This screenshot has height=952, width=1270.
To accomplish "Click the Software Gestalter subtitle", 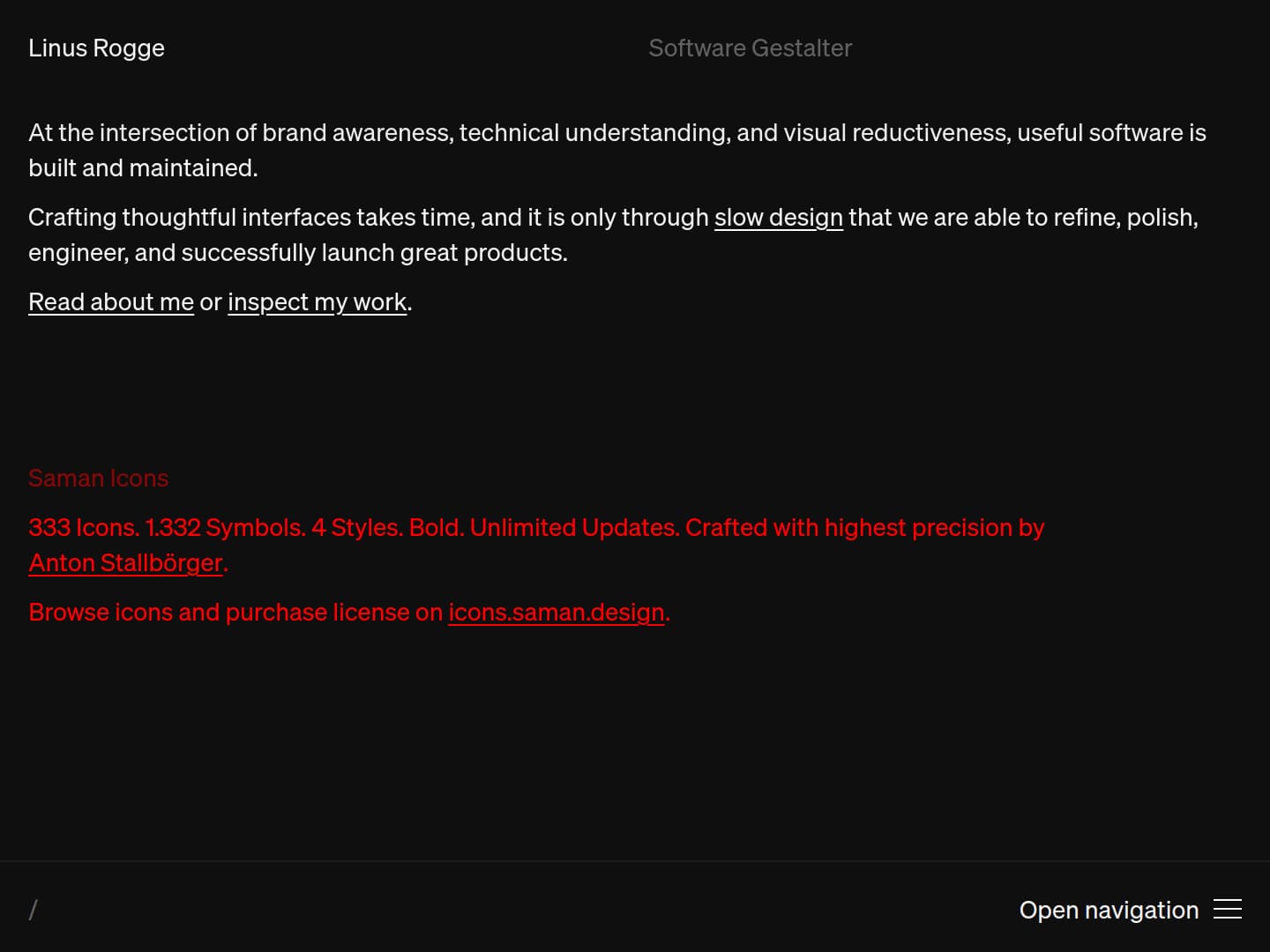I will coord(750,48).
